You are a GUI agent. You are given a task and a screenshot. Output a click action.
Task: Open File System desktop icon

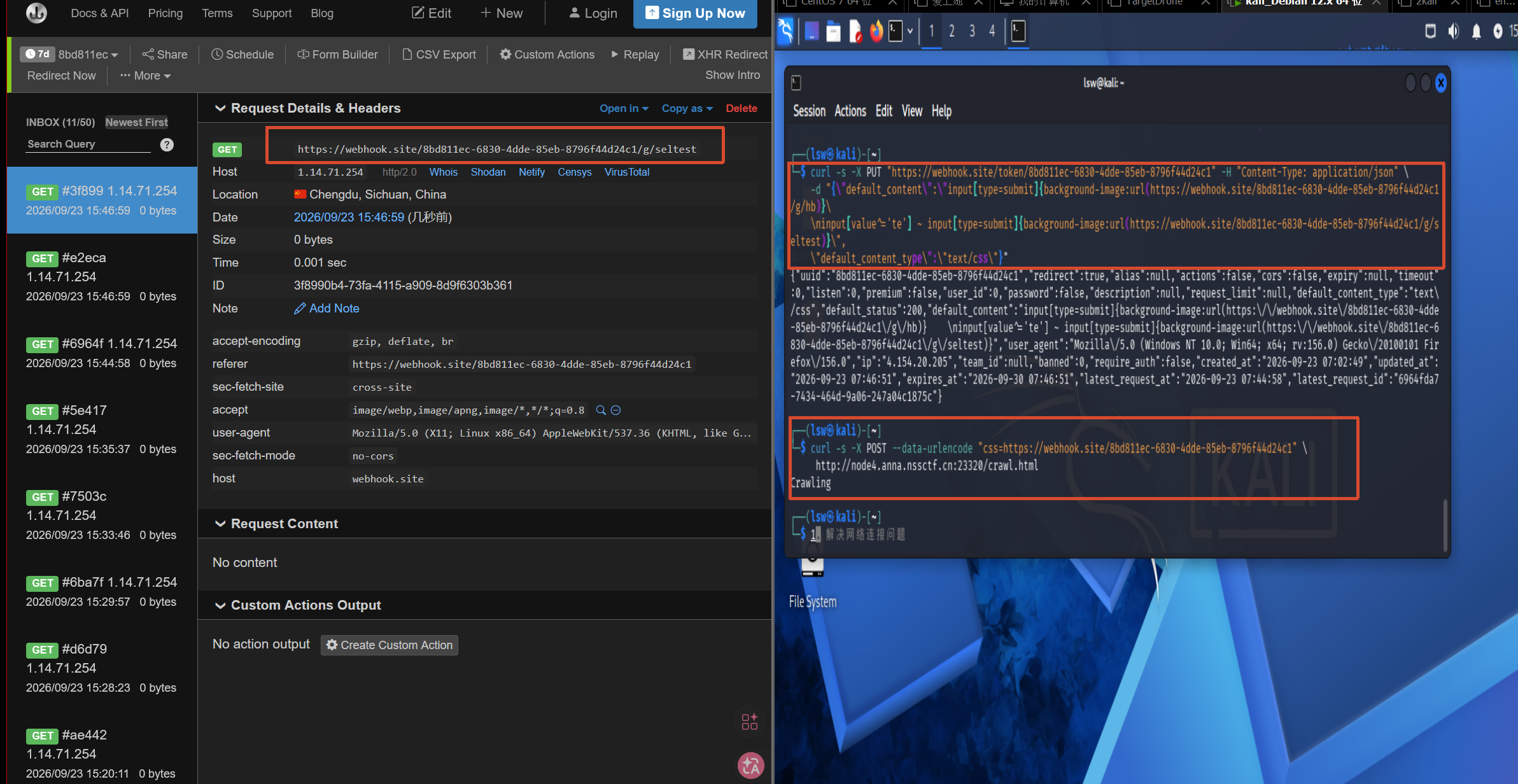pyautogui.click(x=812, y=582)
